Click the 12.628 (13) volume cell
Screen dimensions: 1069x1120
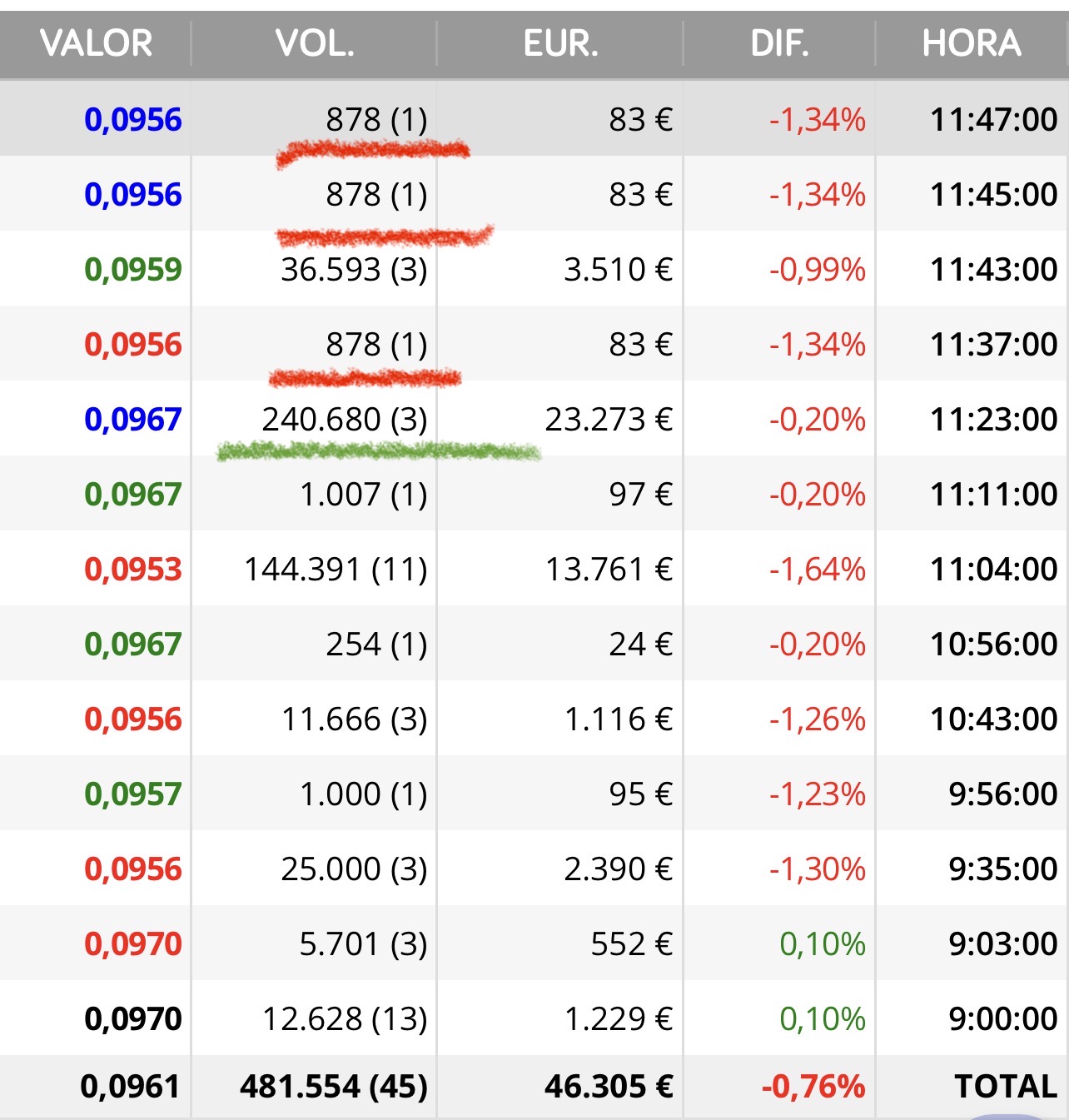345,1019
